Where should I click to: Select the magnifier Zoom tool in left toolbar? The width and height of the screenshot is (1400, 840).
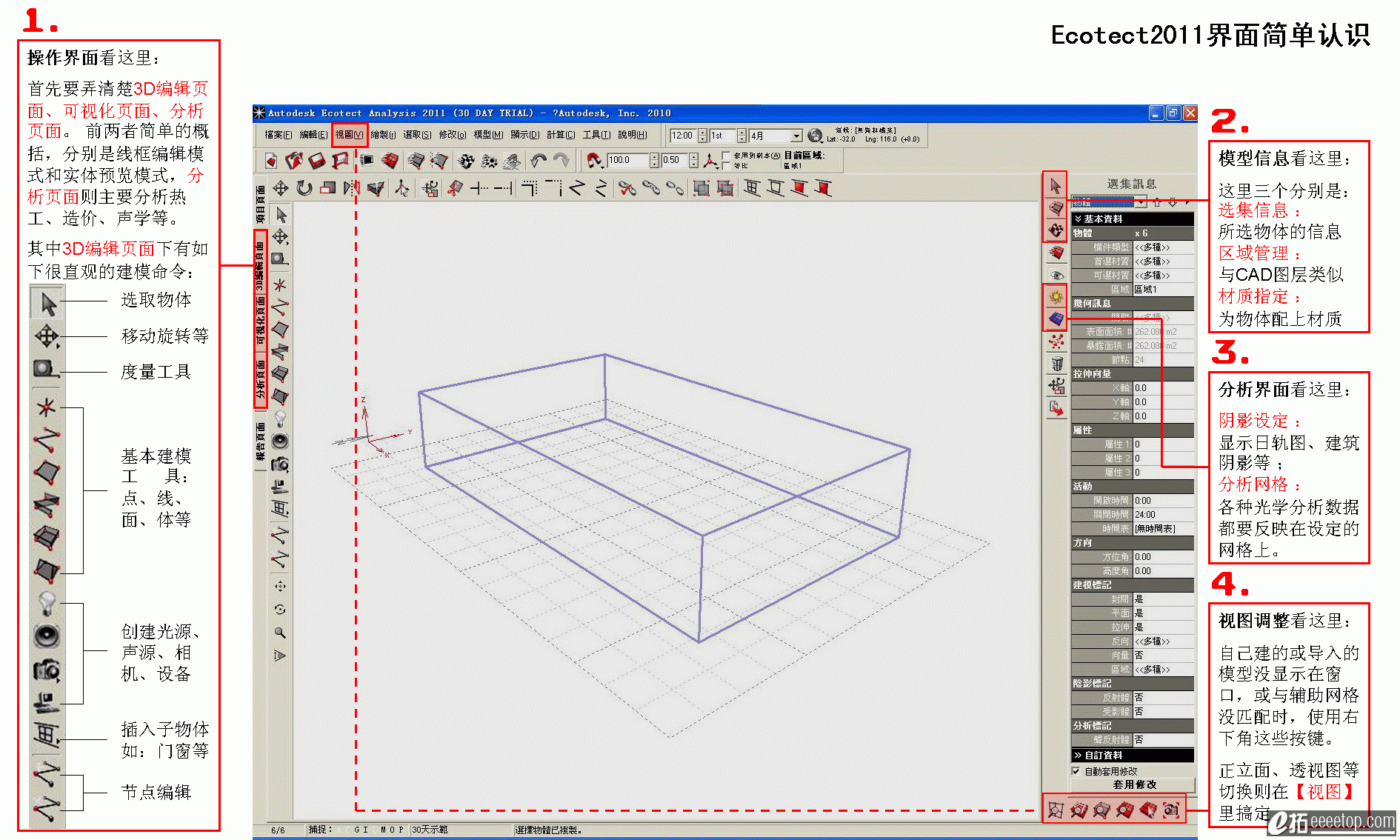280,633
